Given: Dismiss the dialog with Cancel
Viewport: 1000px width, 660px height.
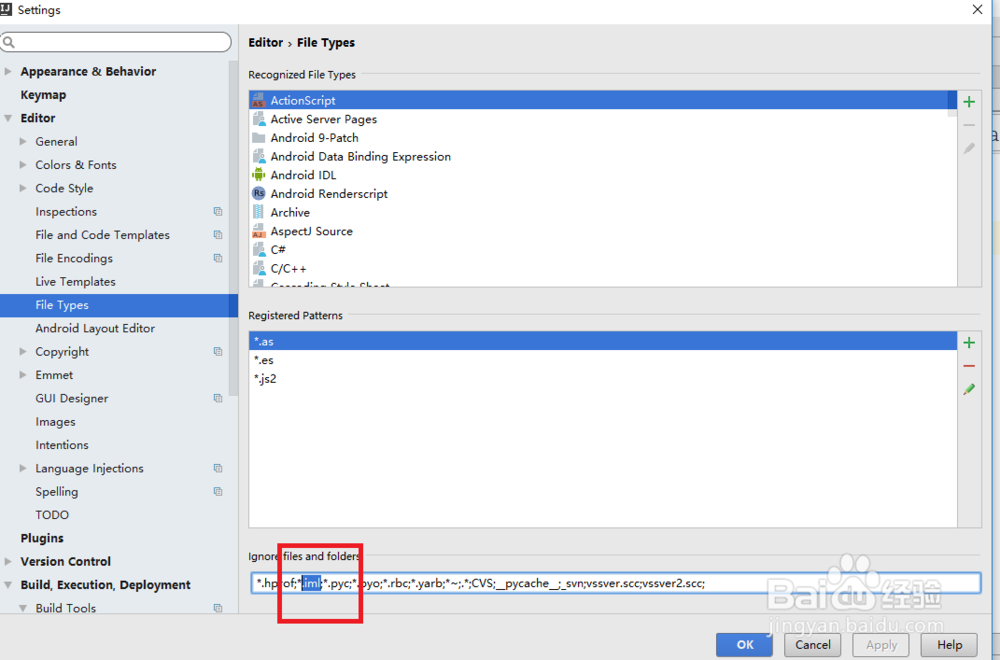Looking at the screenshot, I should [812, 644].
